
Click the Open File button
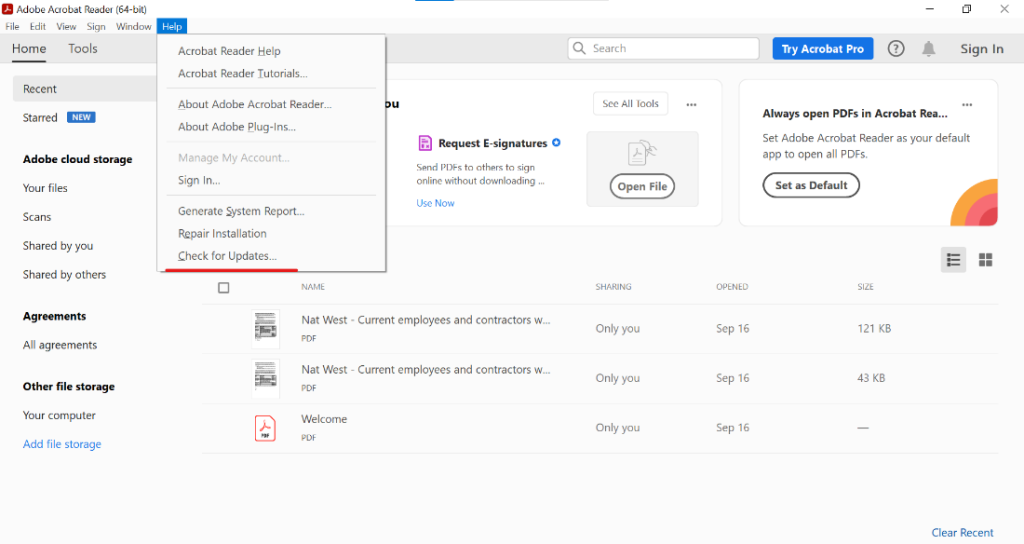pos(642,186)
